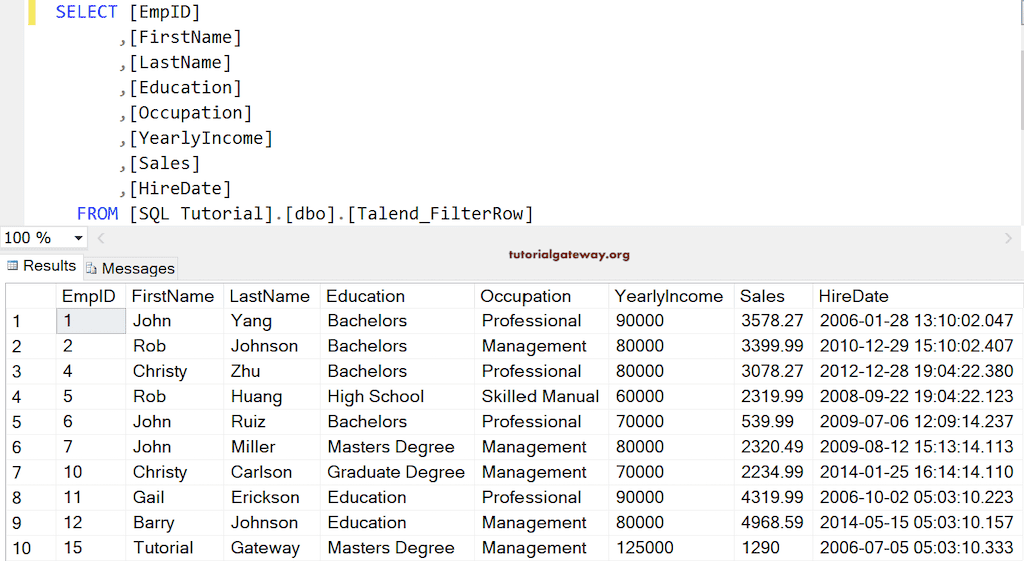This screenshot has height=561, width=1024.
Task: Click [SQL Tutorial] in the FROM clause
Action: pos(200,214)
